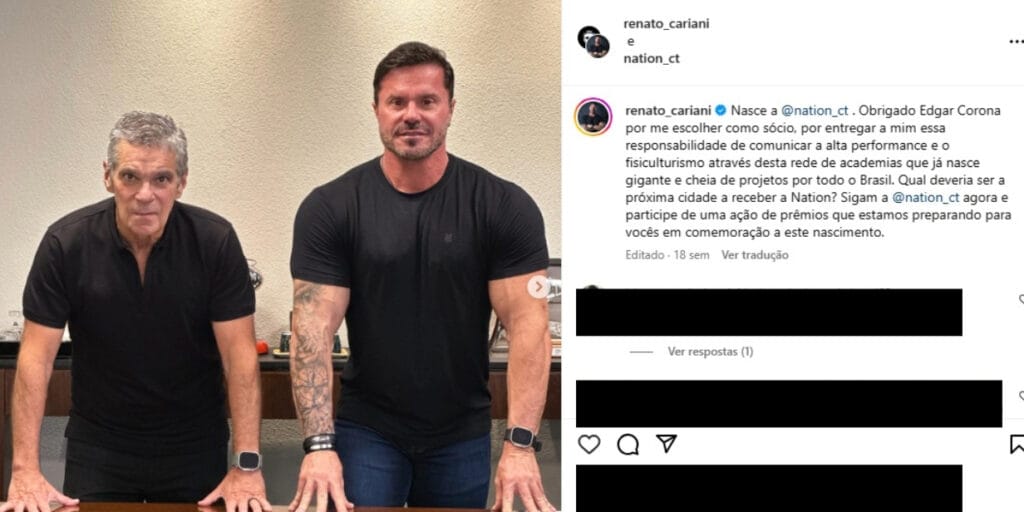Expand Ver respostas (1) replies
Screen dimensions: 1024x512
710,351
